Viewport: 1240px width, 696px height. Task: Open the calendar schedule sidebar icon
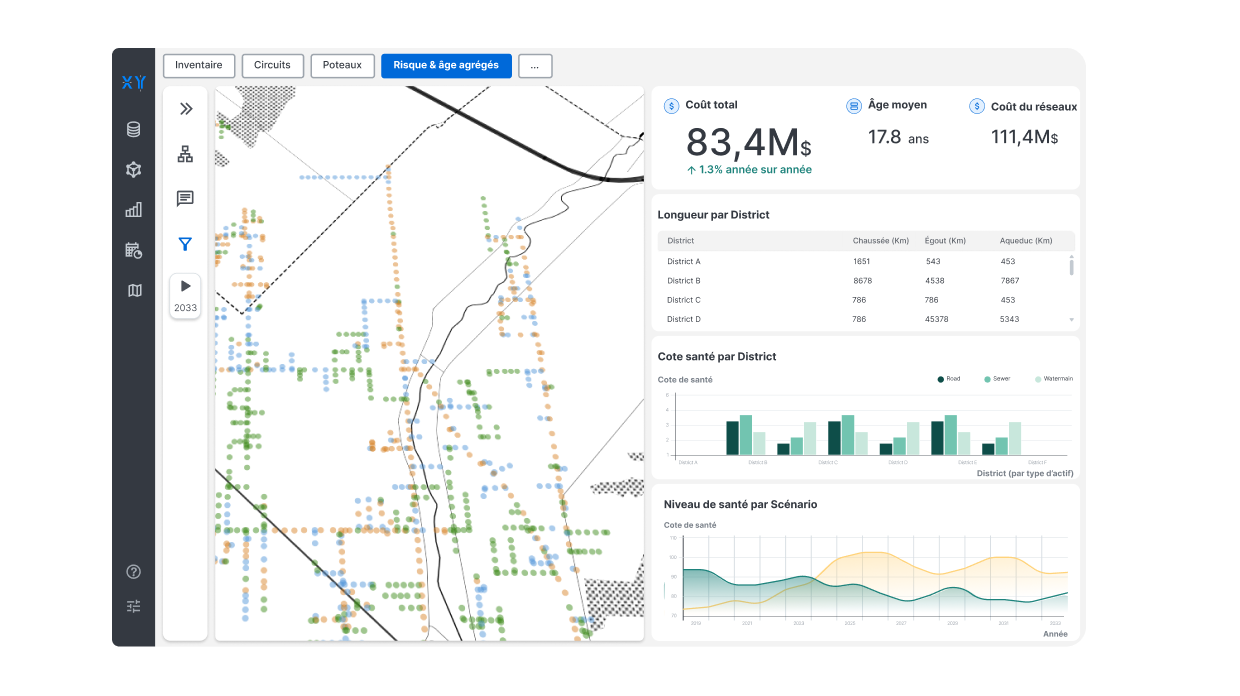pos(133,250)
